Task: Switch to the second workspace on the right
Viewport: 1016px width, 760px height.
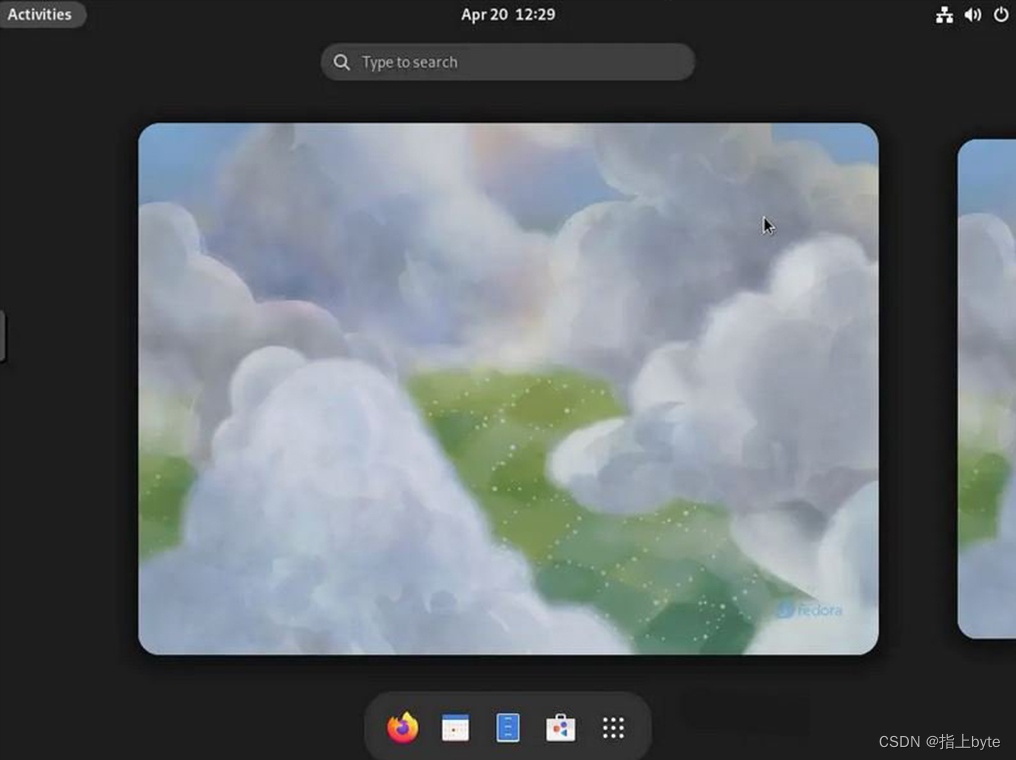Action: (x=987, y=389)
